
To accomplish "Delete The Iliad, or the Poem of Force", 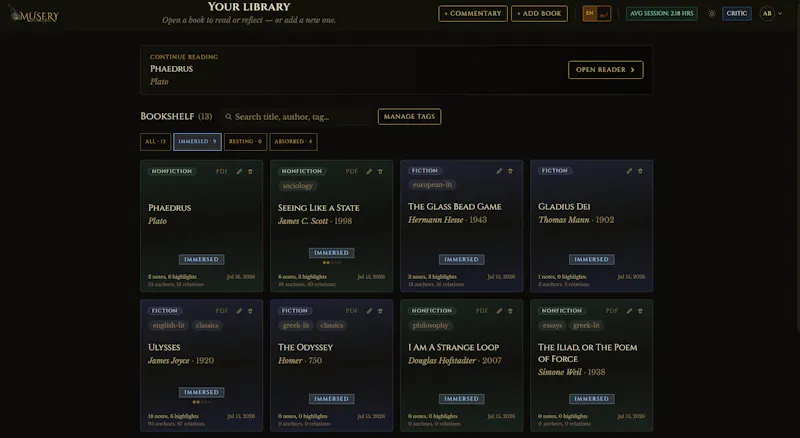I will 641,311.
